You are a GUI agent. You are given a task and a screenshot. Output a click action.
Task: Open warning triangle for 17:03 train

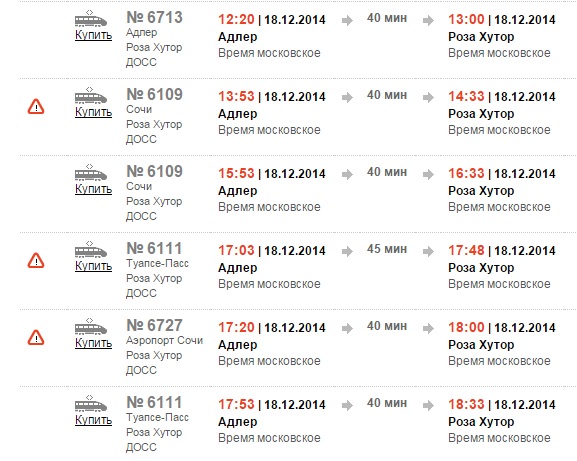point(36,260)
